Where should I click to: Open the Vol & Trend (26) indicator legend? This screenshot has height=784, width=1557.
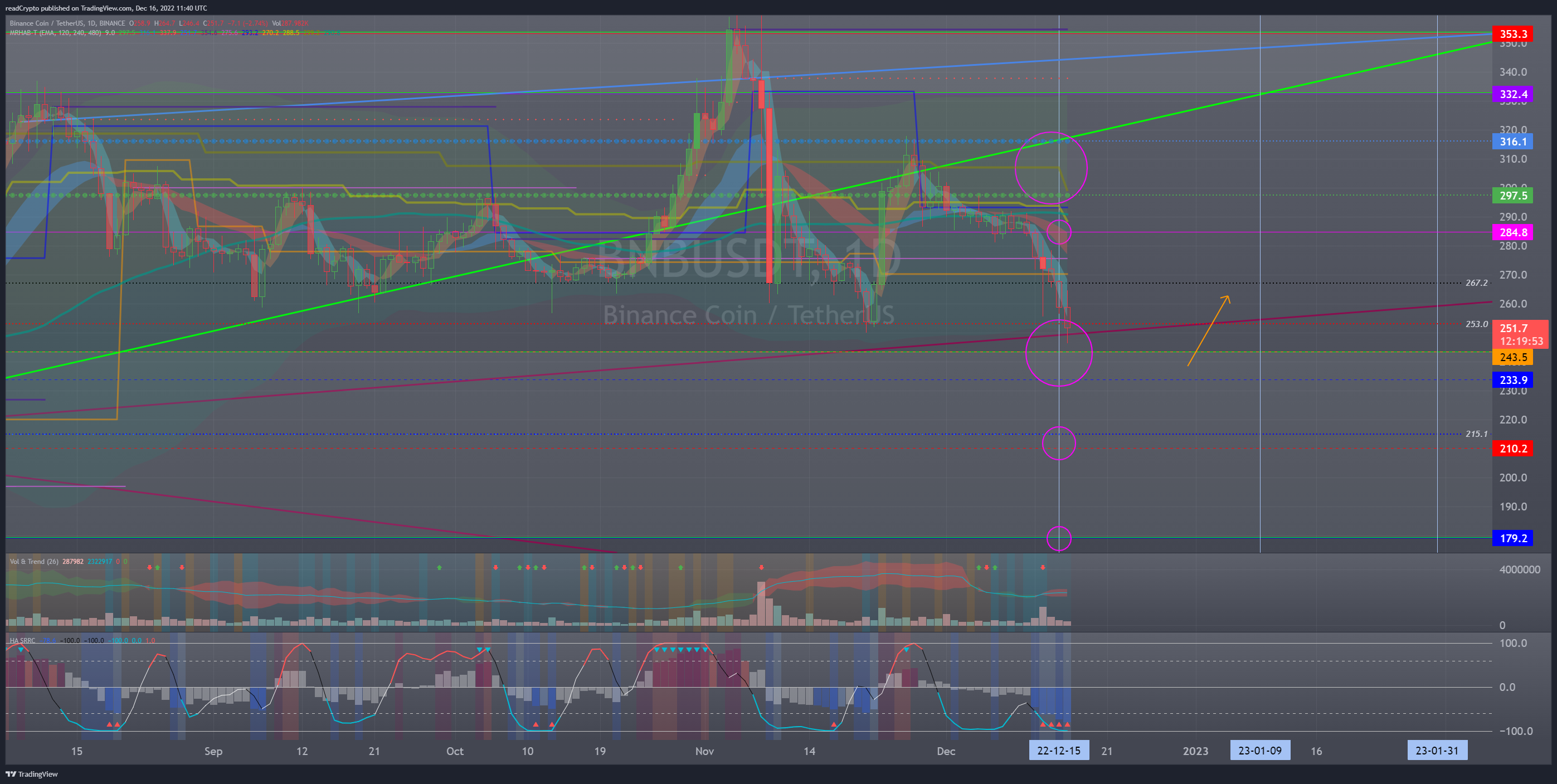pyautogui.click(x=34, y=562)
